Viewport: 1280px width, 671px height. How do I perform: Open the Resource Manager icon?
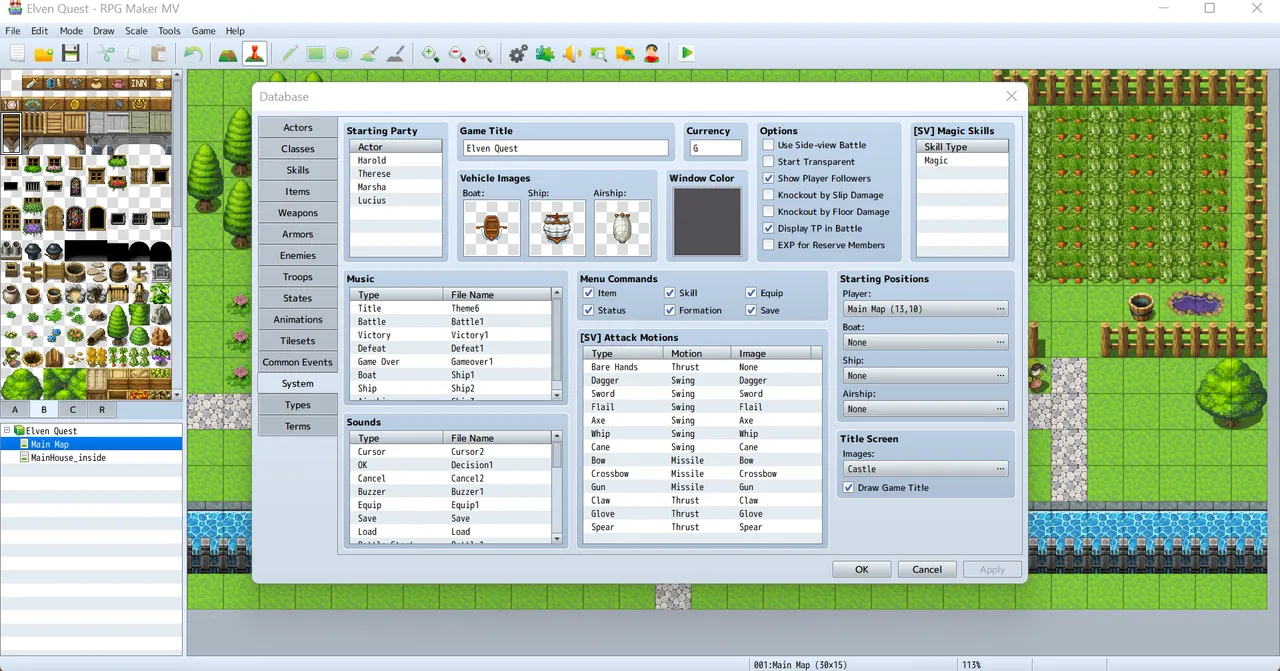coord(625,54)
